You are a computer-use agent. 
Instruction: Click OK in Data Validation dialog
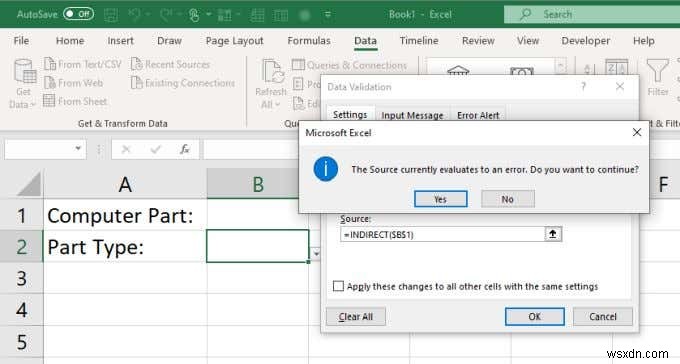(534, 317)
